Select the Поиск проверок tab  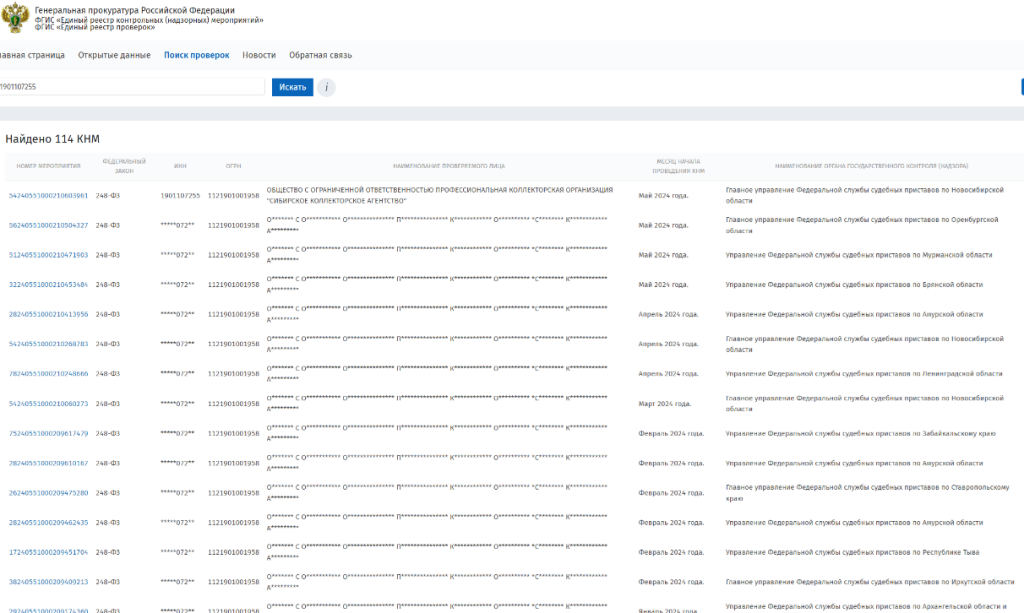(196, 55)
